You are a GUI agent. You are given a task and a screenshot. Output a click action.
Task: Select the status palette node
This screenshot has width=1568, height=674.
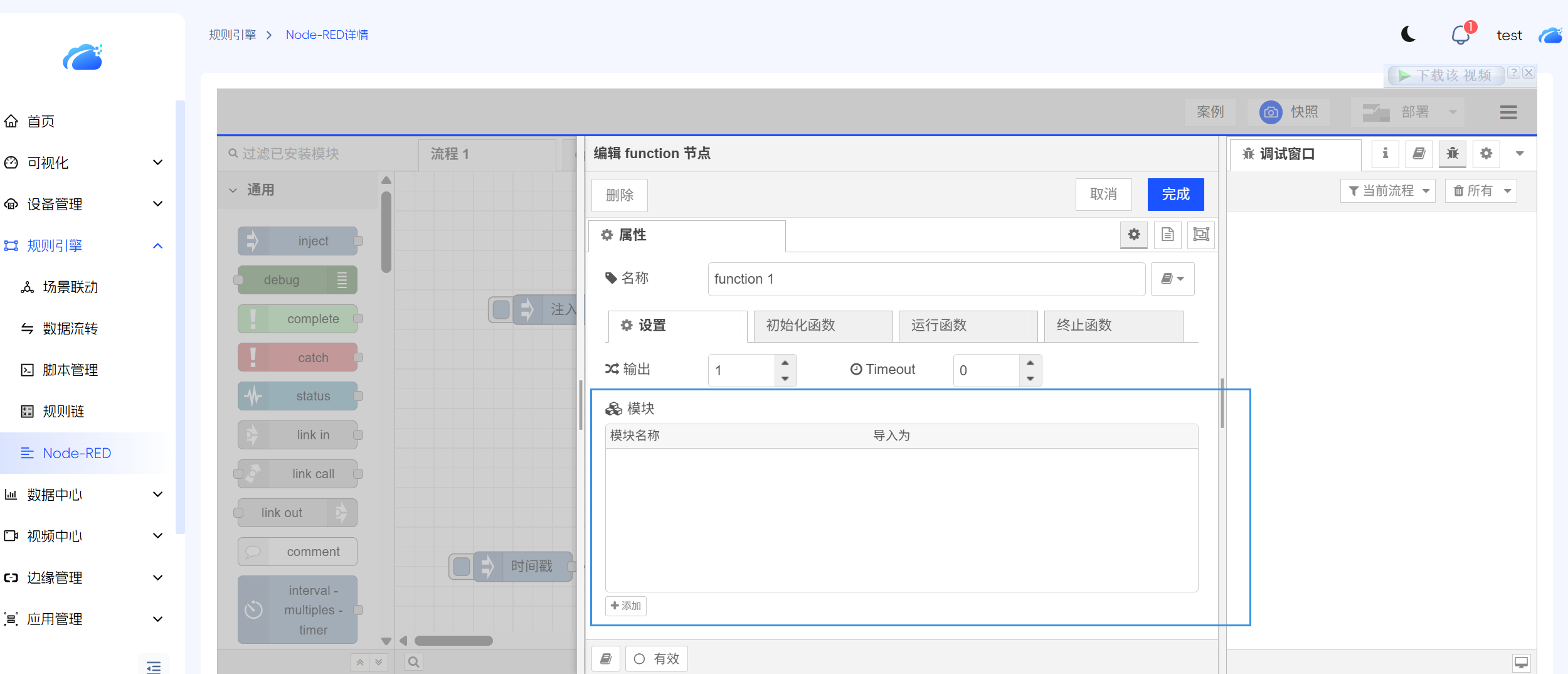pyautogui.click(x=298, y=396)
